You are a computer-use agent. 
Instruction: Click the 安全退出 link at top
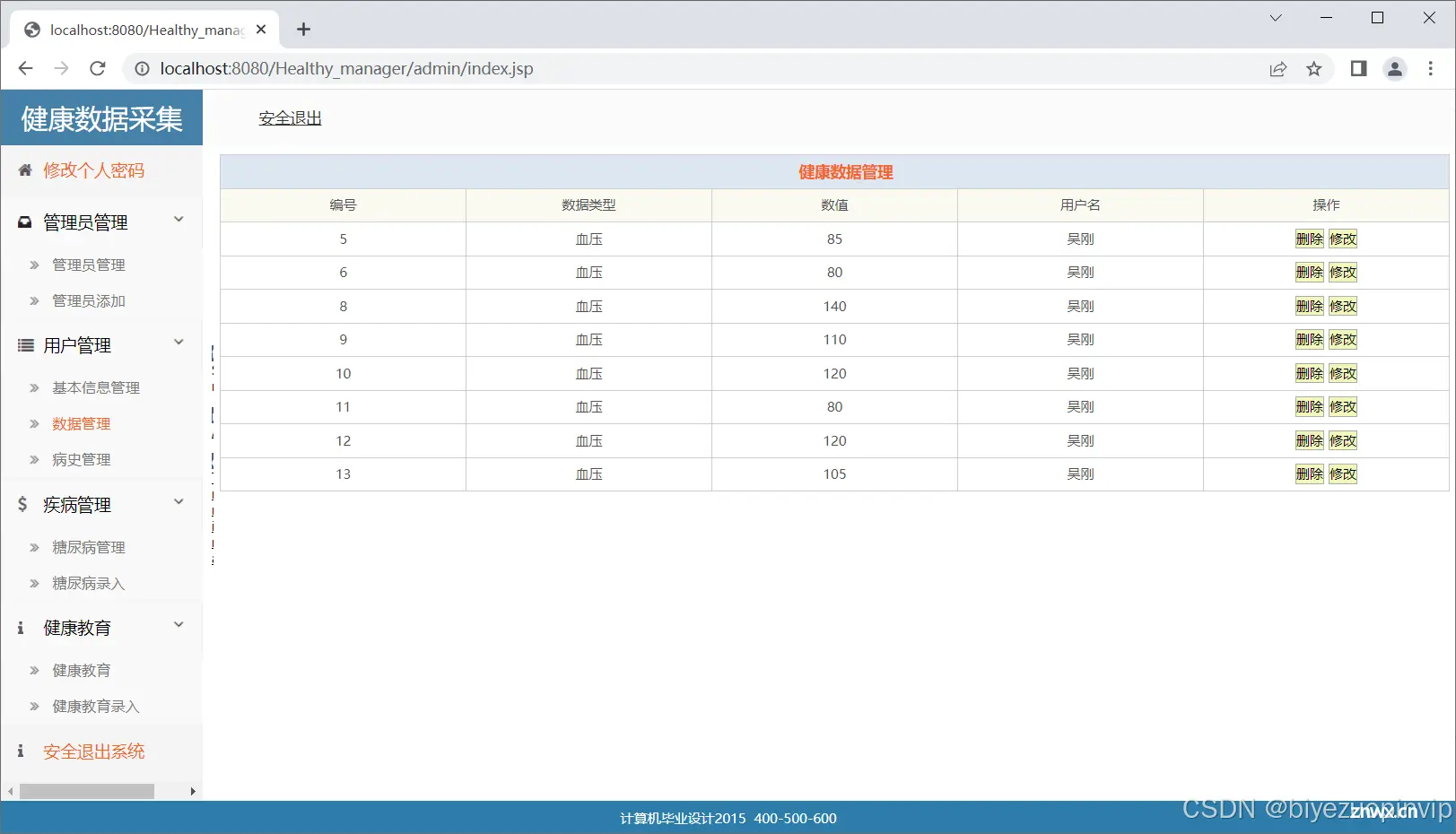coord(290,117)
